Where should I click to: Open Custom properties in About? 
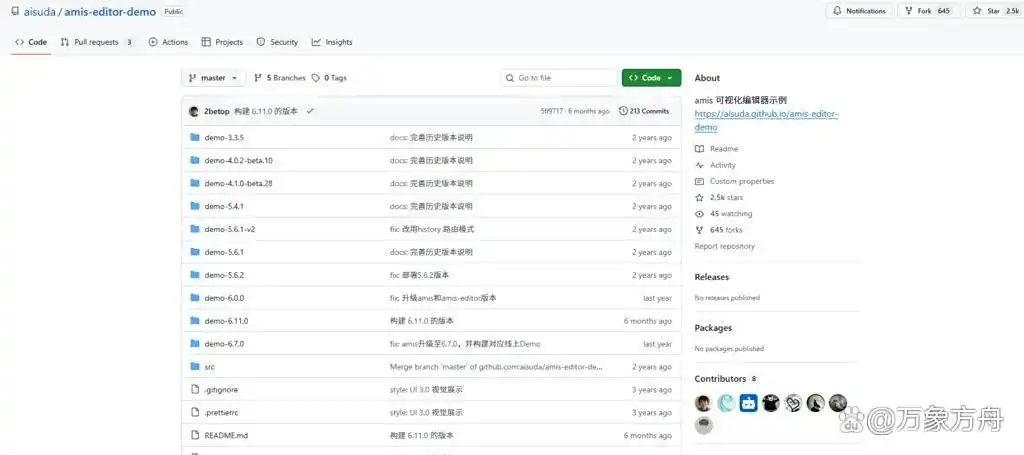[735, 181]
